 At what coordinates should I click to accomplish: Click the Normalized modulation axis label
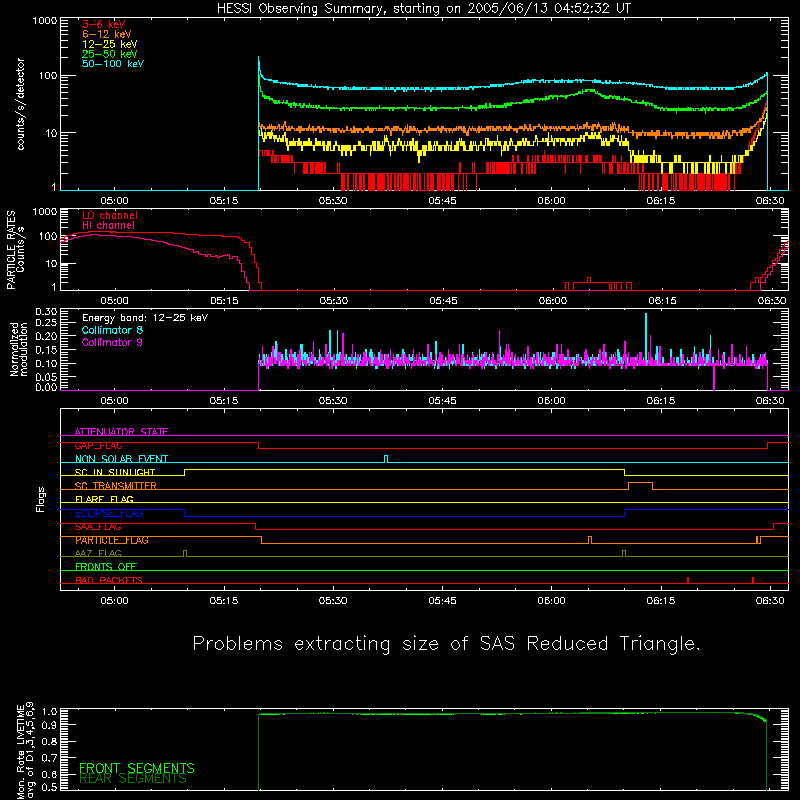[x=19, y=349]
